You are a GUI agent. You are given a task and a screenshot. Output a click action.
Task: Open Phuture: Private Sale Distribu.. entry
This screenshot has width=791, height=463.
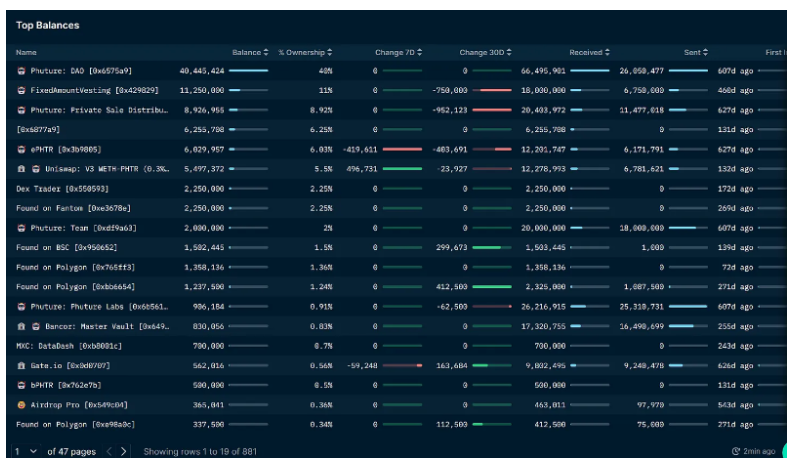99,110
